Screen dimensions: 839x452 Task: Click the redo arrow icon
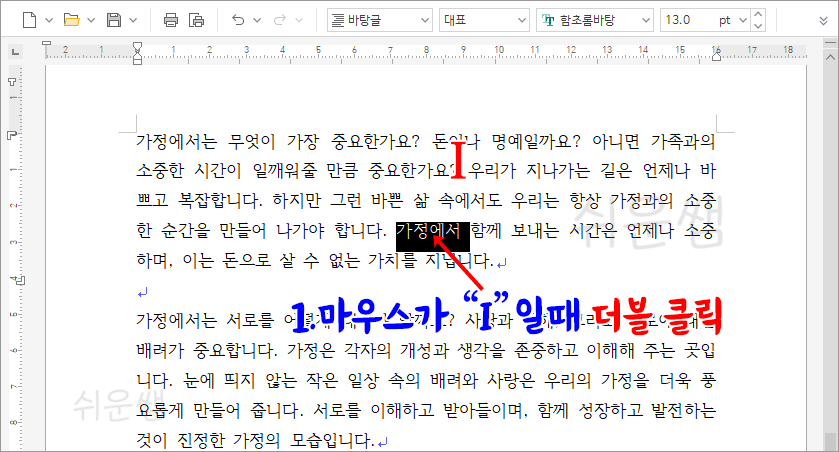(280, 20)
